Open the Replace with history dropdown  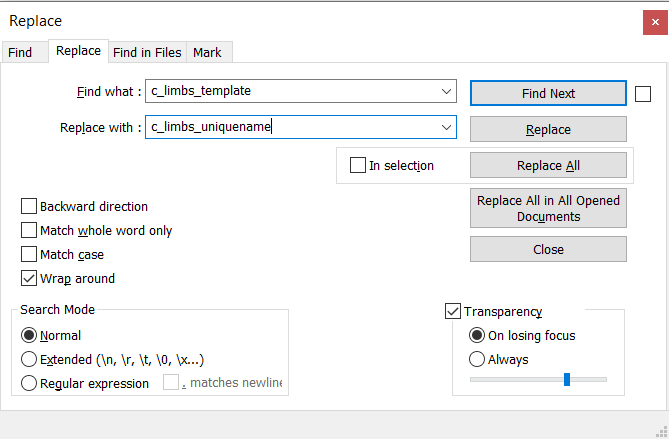[446, 128]
